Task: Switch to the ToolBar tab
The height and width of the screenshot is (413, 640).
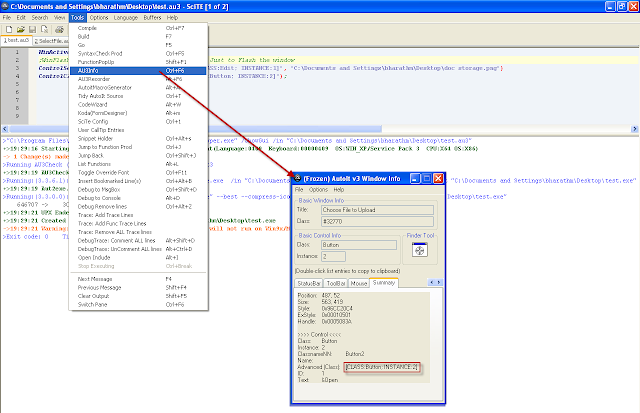Action: 336,283
